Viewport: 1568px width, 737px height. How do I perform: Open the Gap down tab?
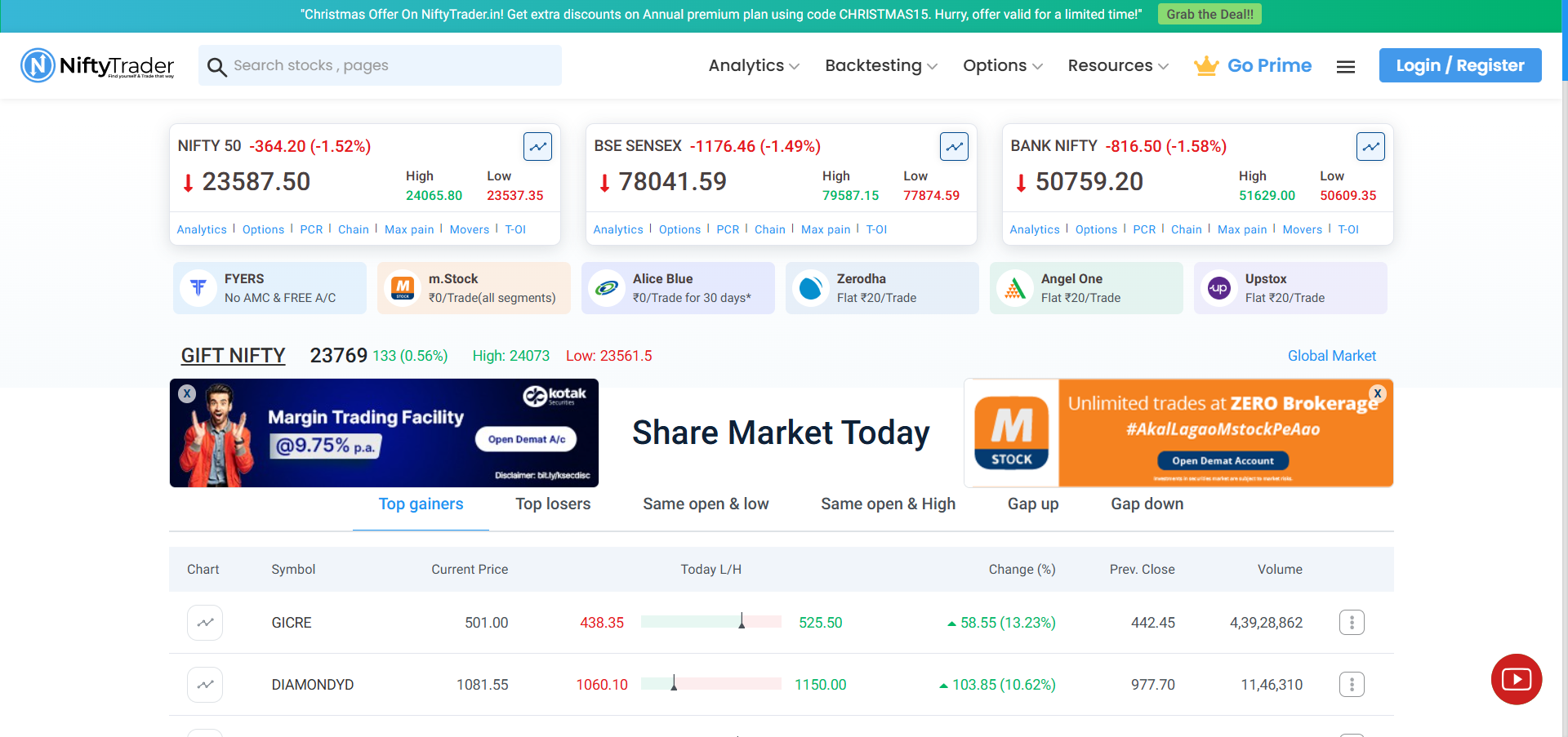tap(1147, 504)
